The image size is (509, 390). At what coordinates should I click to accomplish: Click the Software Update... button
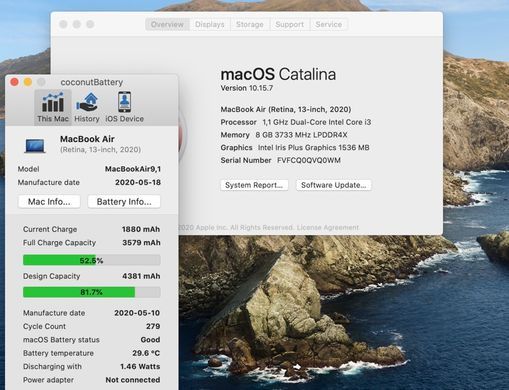click(334, 185)
